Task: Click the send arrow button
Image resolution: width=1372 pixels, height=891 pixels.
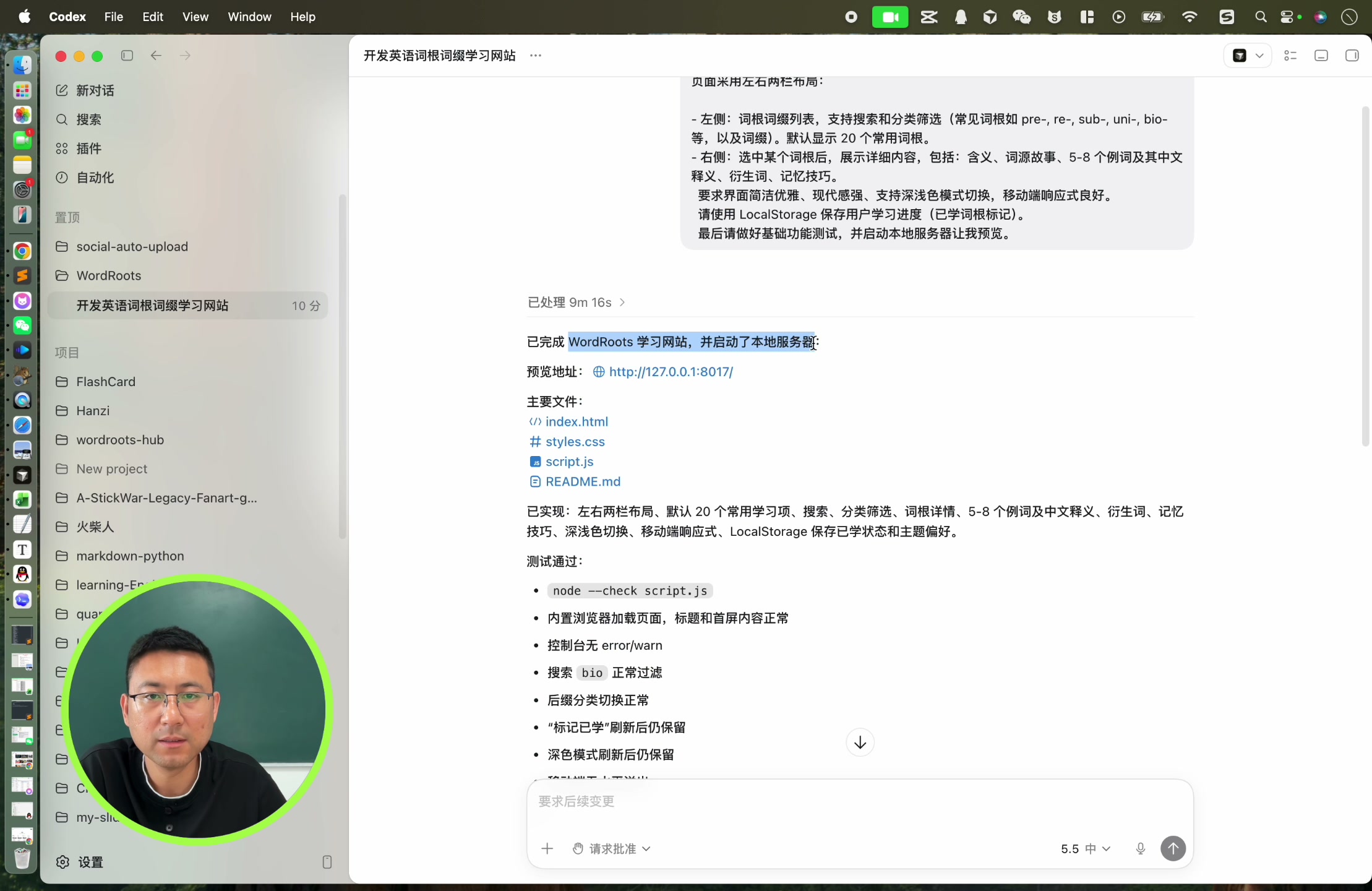Action: coord(1173,848)
